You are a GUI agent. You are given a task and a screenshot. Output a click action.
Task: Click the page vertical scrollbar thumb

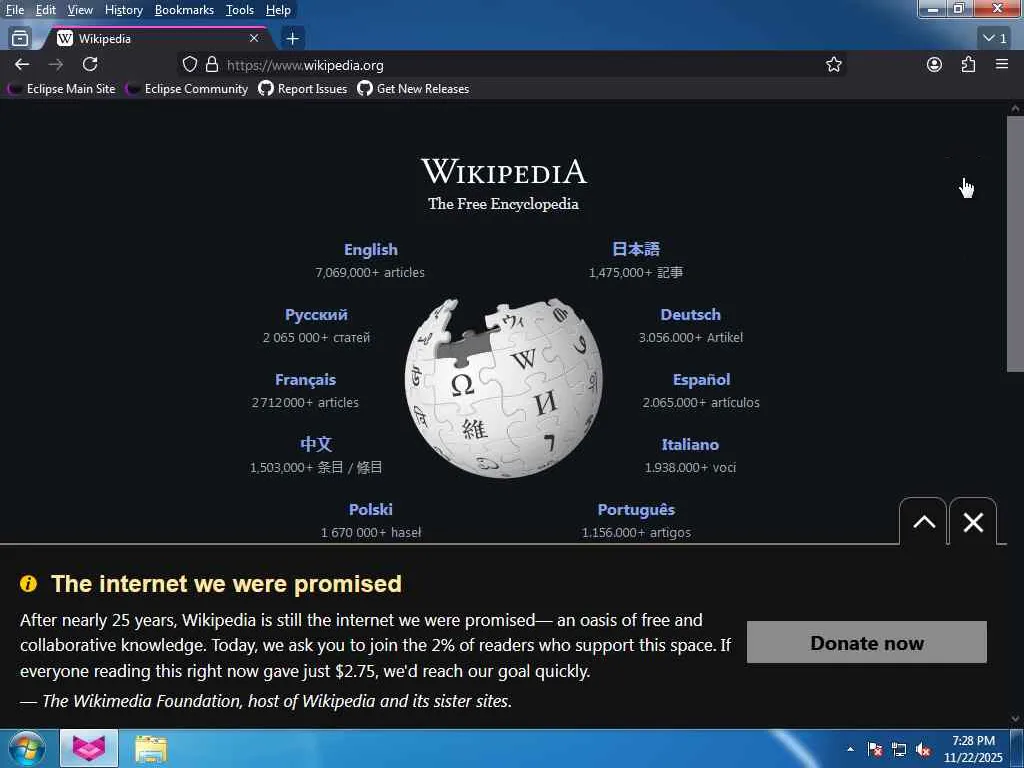[x=1015, y=244]
